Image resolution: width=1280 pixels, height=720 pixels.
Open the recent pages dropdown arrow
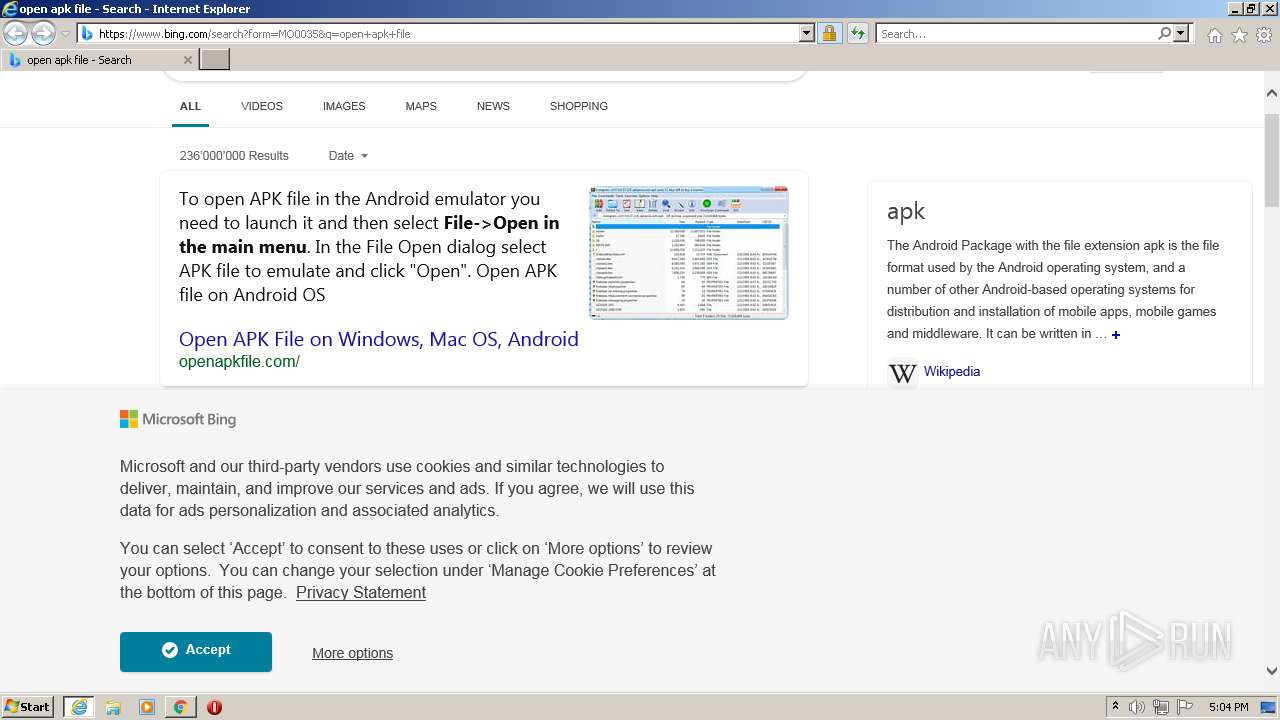click(65, 34)
